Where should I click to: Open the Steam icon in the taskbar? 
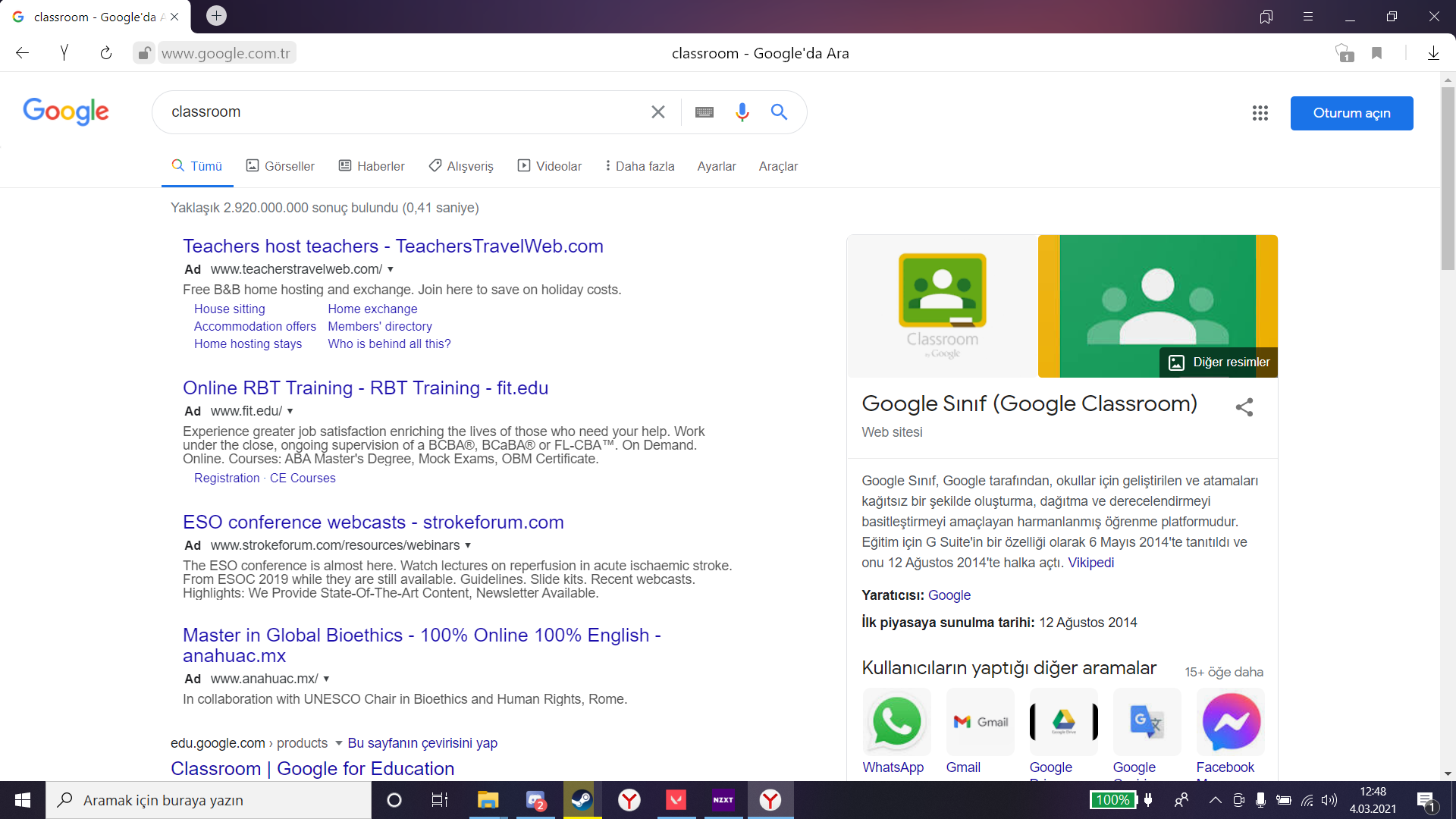[582, 800]
